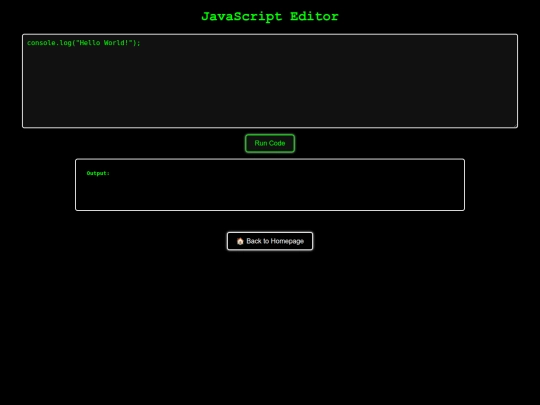The height and width of the screenshot is (405, 540).
Task: Click the console.log("Hello World!"); code line
Action: point(84,43)
